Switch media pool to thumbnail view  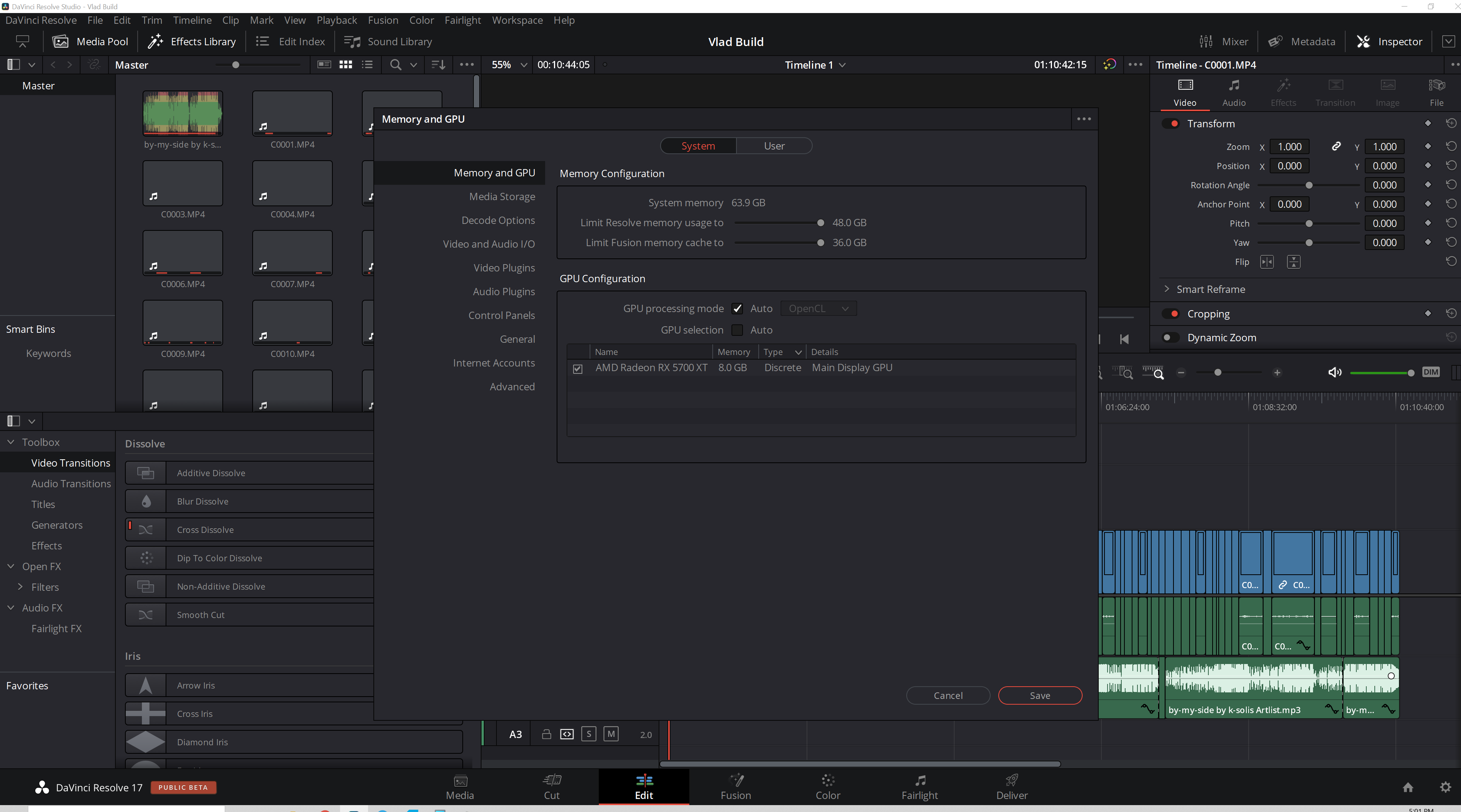pos(345,65)
